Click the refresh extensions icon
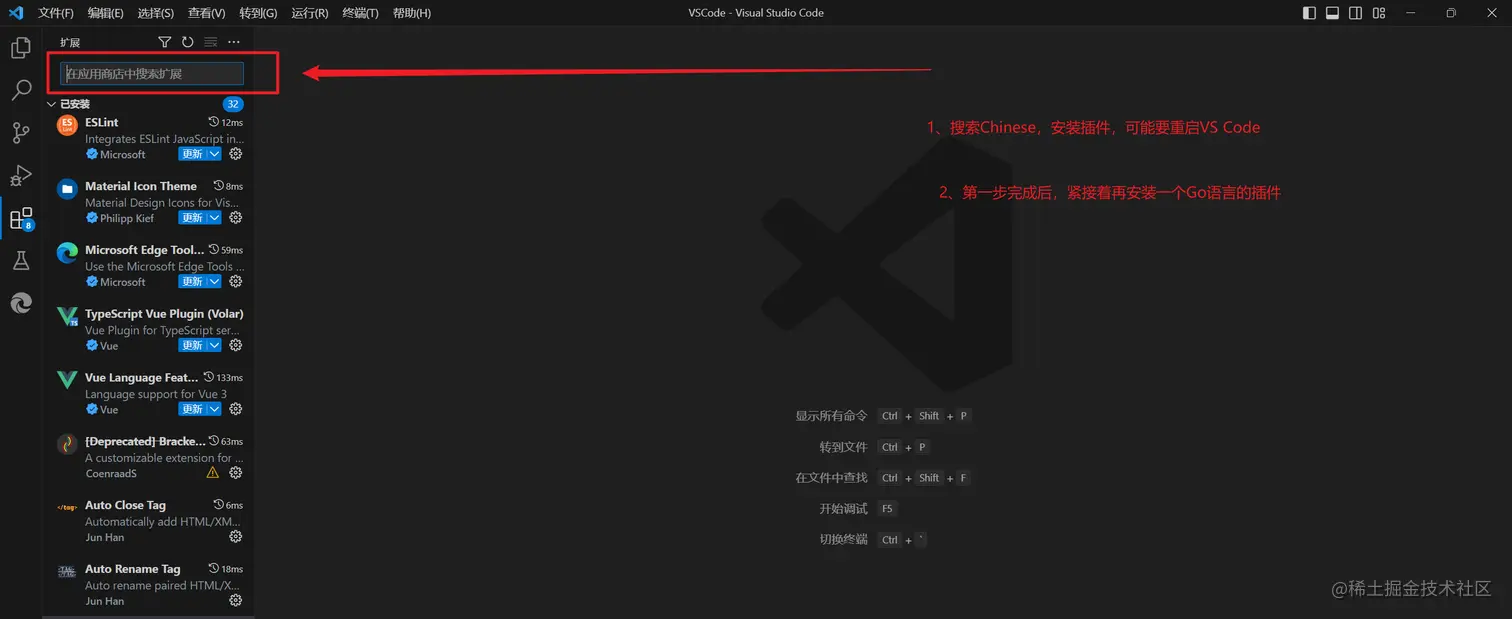The image size is (1512, 619). pyautogui.click(x=188, y=42)
